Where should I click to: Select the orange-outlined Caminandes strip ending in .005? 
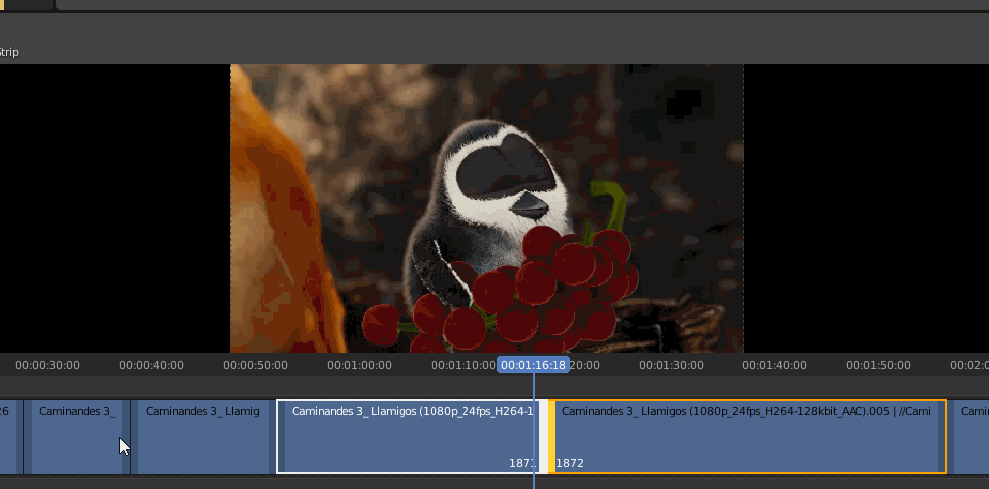[747, 437]
